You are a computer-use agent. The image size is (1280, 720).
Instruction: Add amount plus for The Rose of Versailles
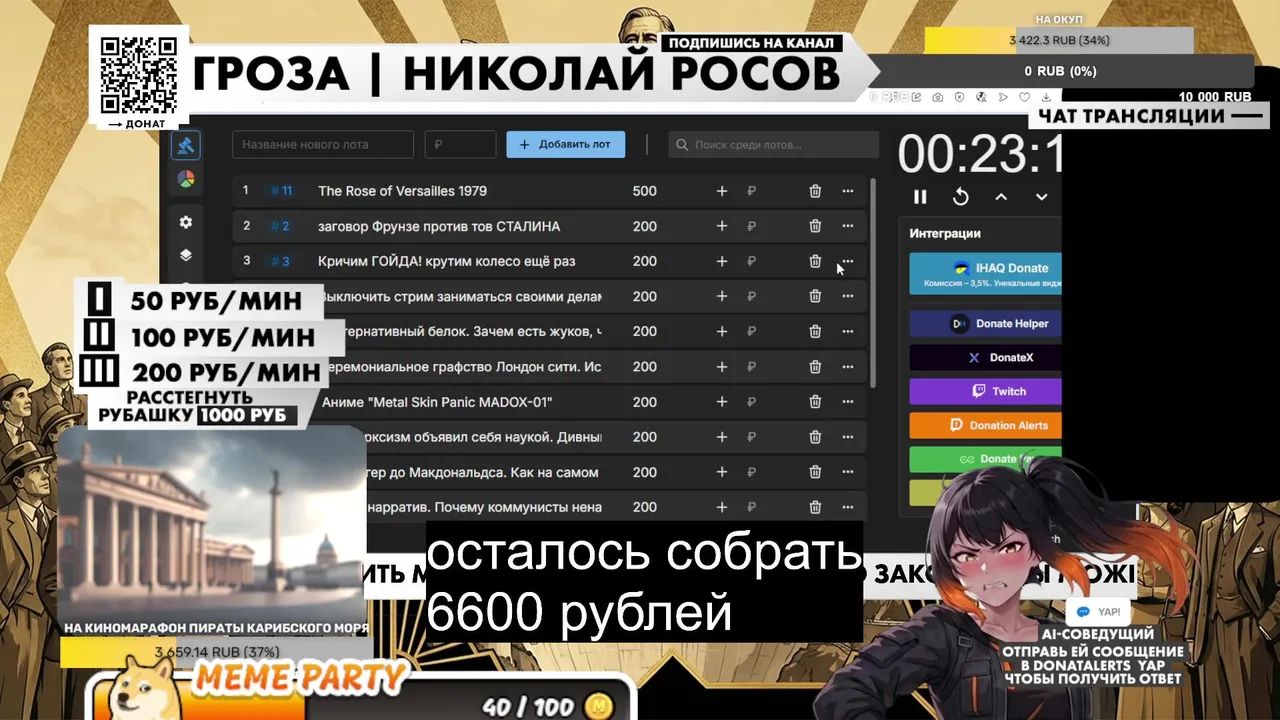pyautogui.click(x=722, y=191)
